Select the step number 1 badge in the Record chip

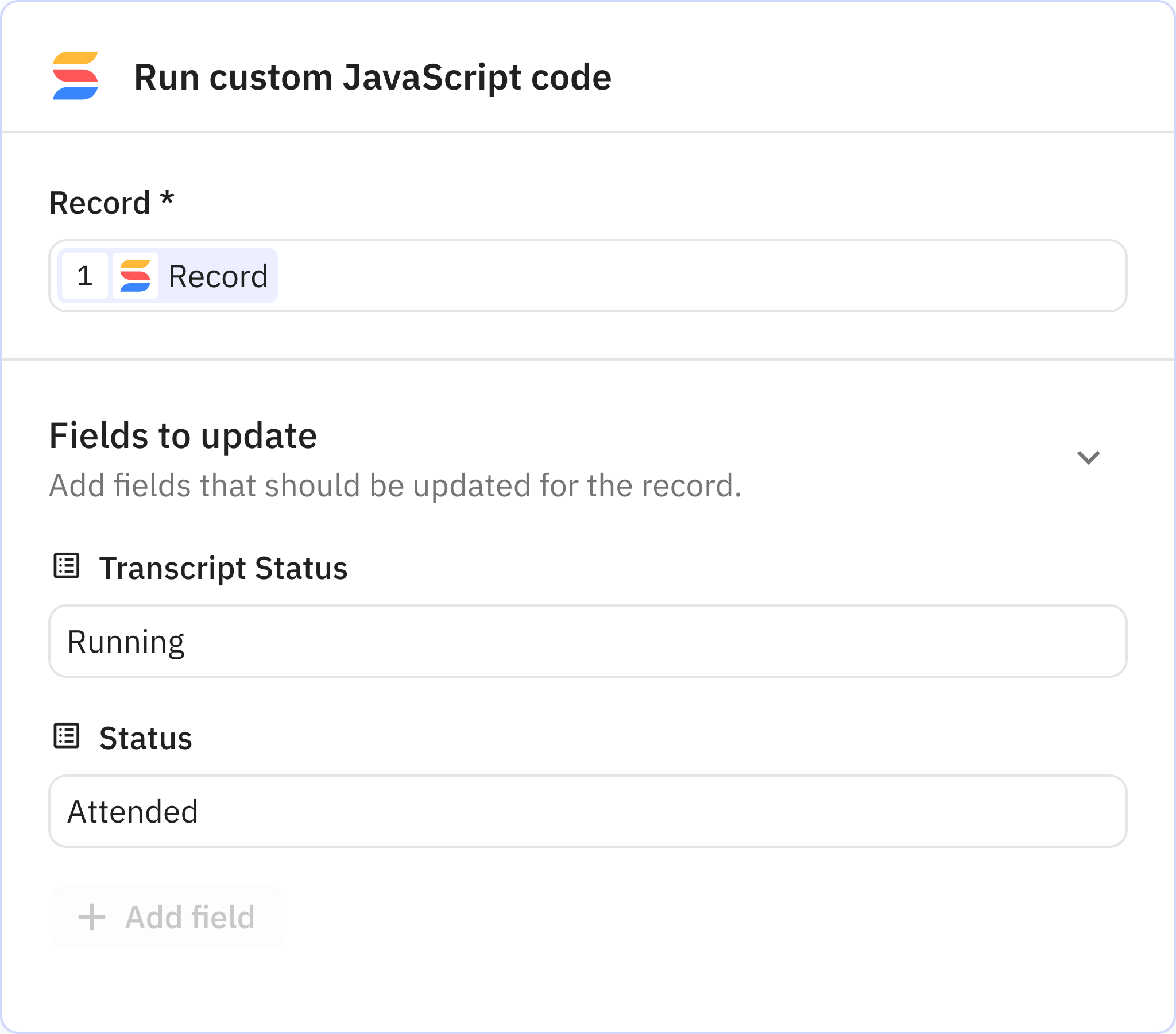(x=84, y=276)
